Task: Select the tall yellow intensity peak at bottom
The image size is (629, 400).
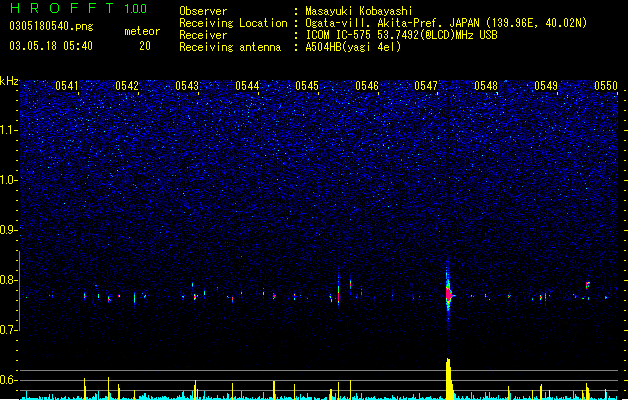Action: (449, 379)
